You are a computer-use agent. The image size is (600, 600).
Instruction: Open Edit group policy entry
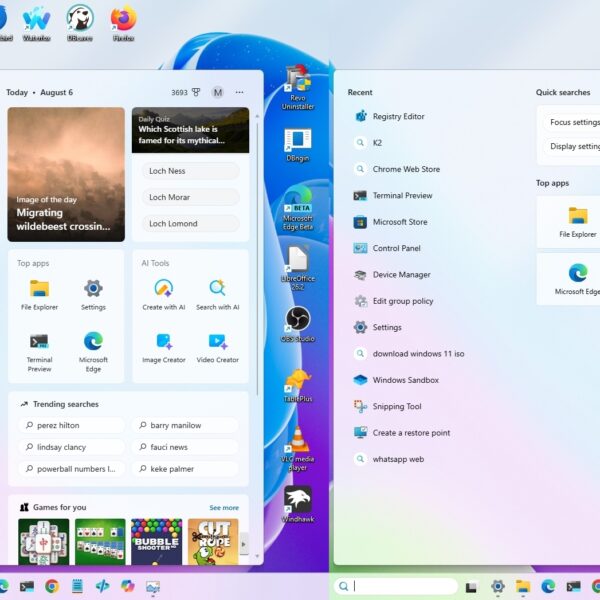pyautogui.click(x=393, y=301)
